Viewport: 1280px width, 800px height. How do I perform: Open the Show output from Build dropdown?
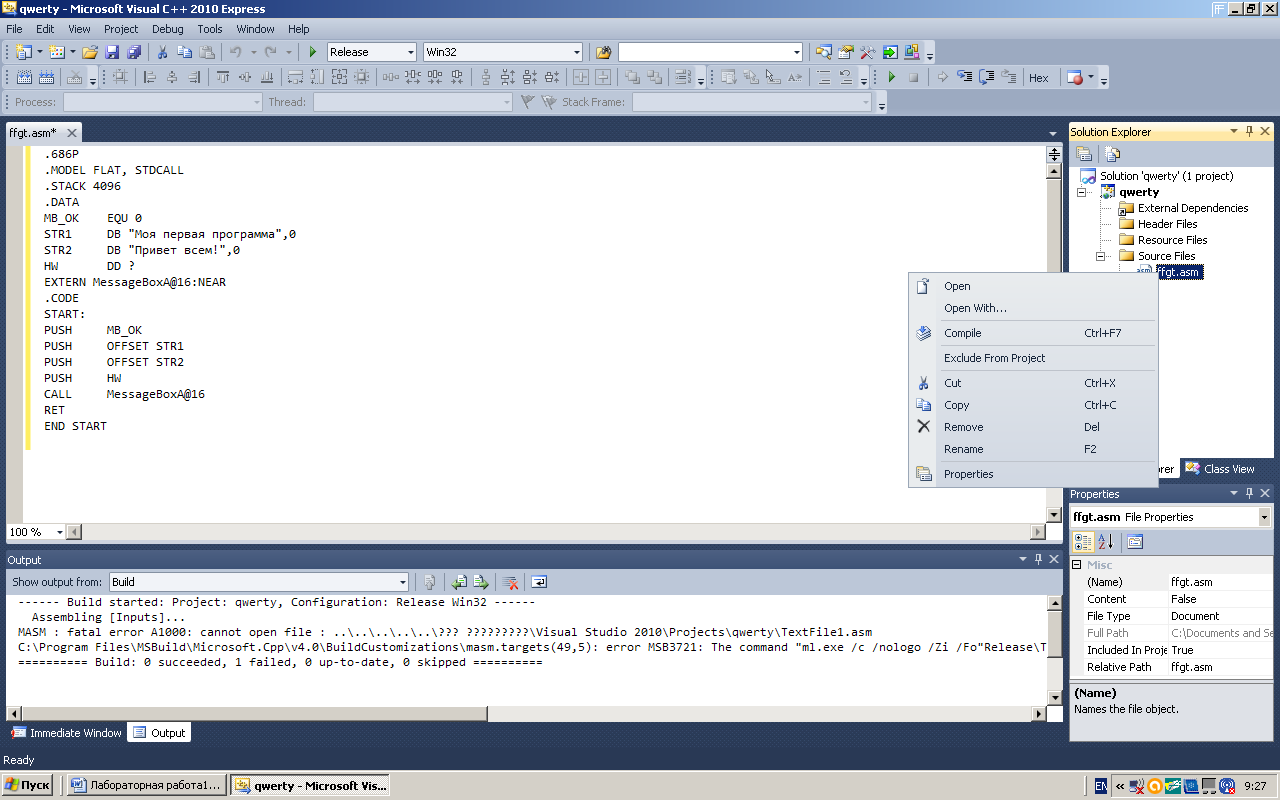pos(403,582)
